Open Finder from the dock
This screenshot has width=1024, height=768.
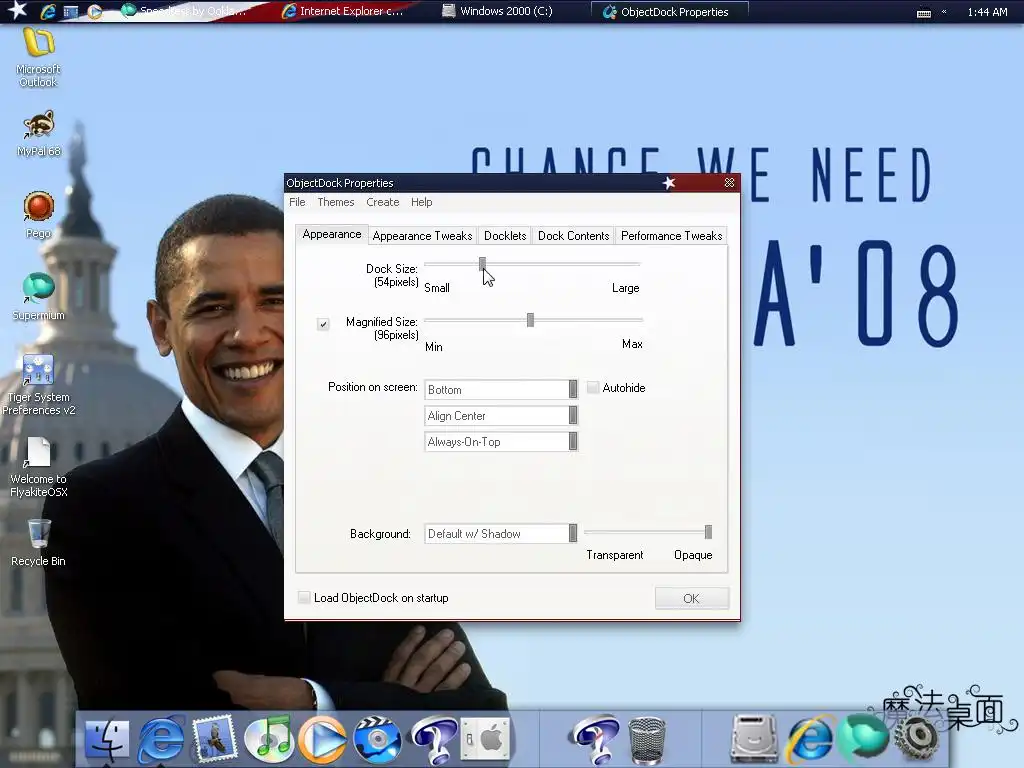106,740
